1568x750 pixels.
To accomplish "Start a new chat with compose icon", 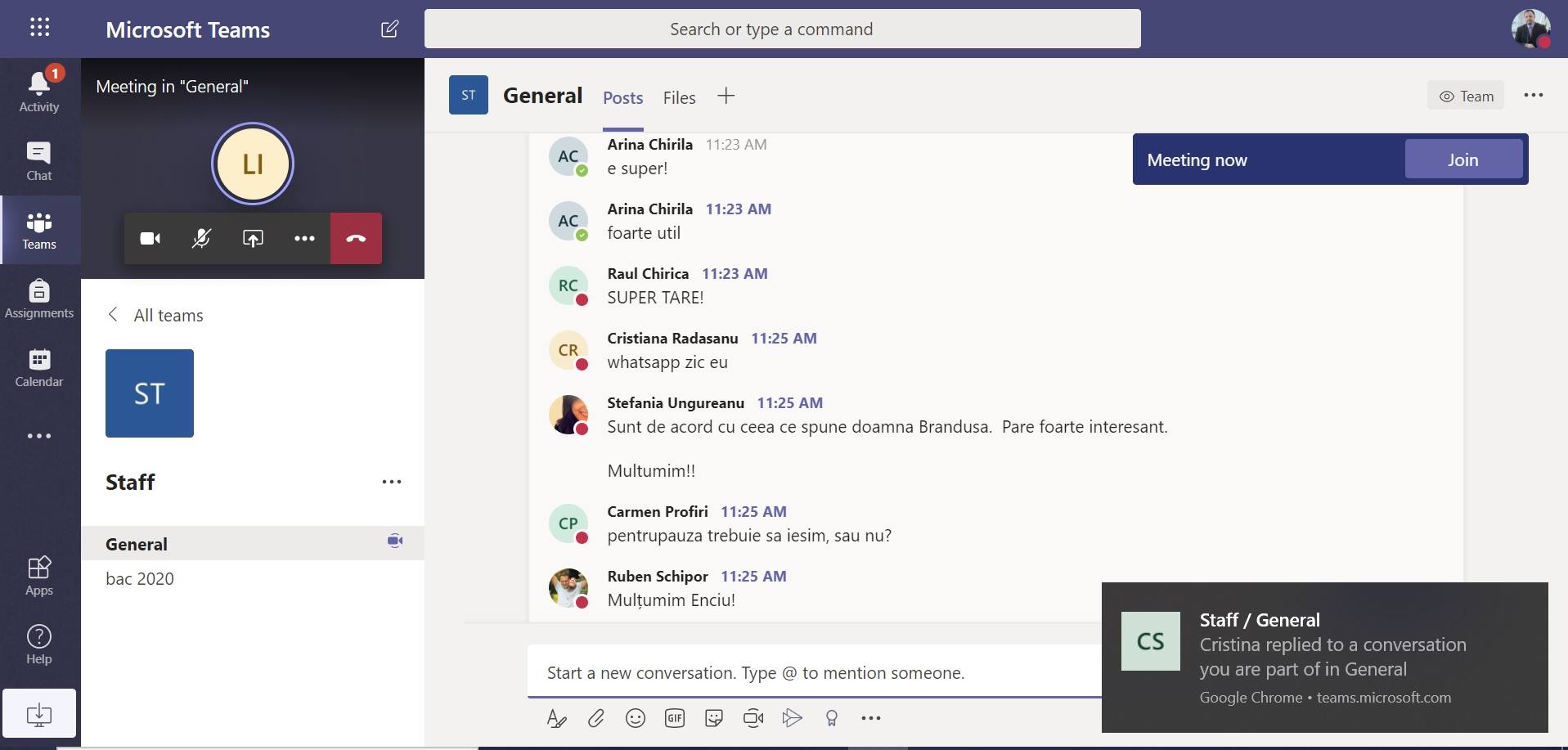I will click(x=390, y=29).
